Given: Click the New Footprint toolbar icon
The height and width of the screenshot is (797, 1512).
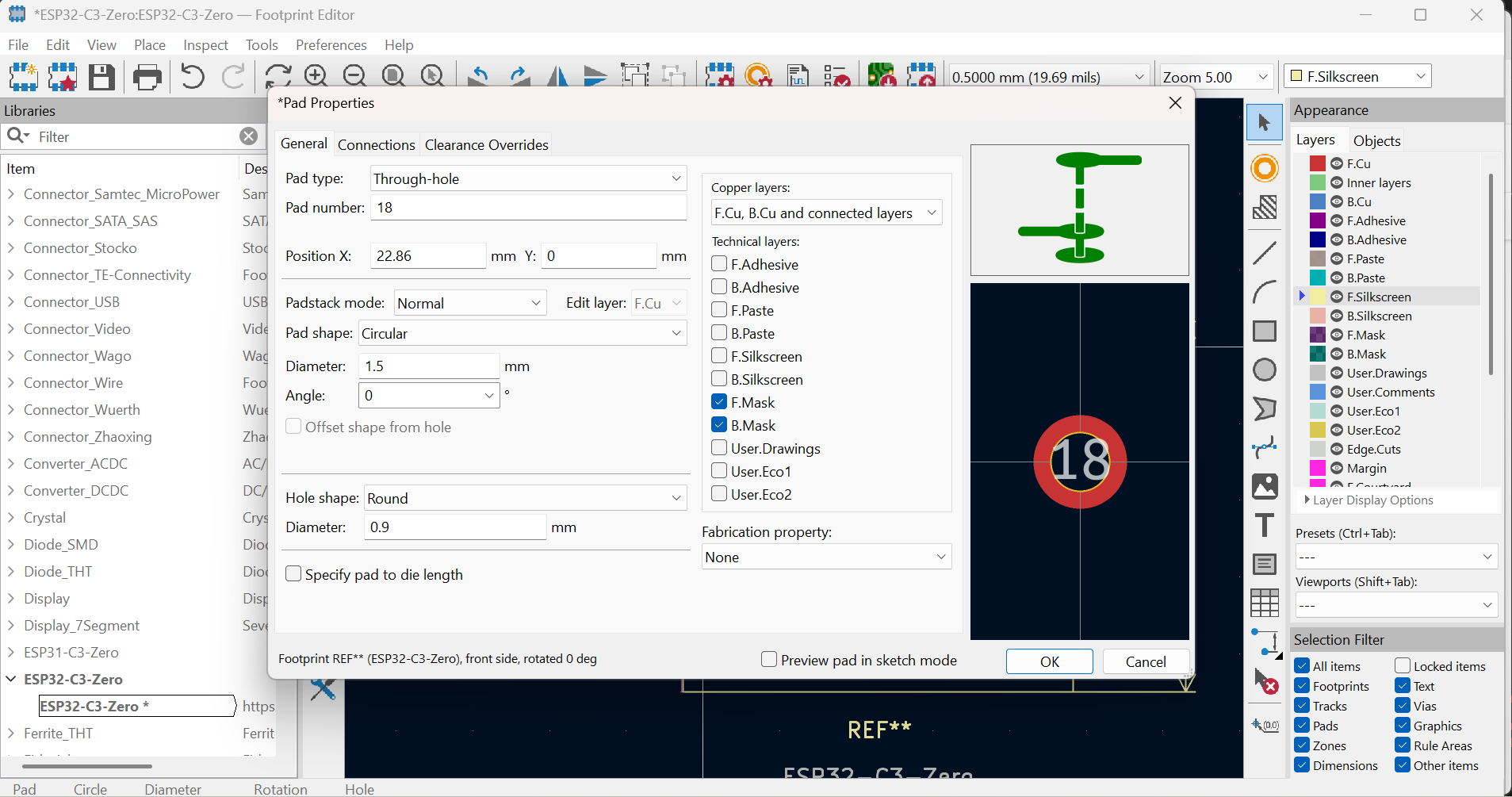Looking at the screenshot, I should pyautogui.click(x=23, y=76).
